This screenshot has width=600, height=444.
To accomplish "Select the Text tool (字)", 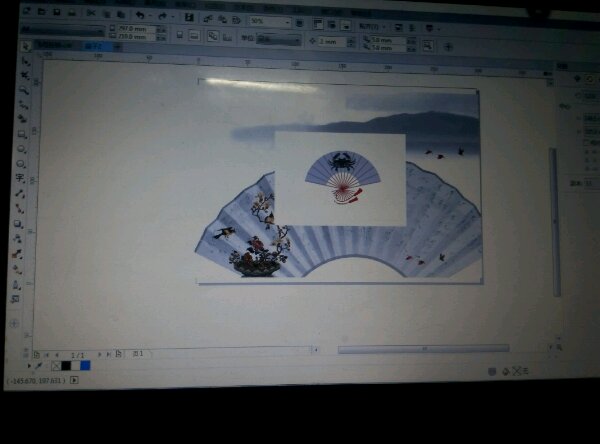I will tap(20, 178).
